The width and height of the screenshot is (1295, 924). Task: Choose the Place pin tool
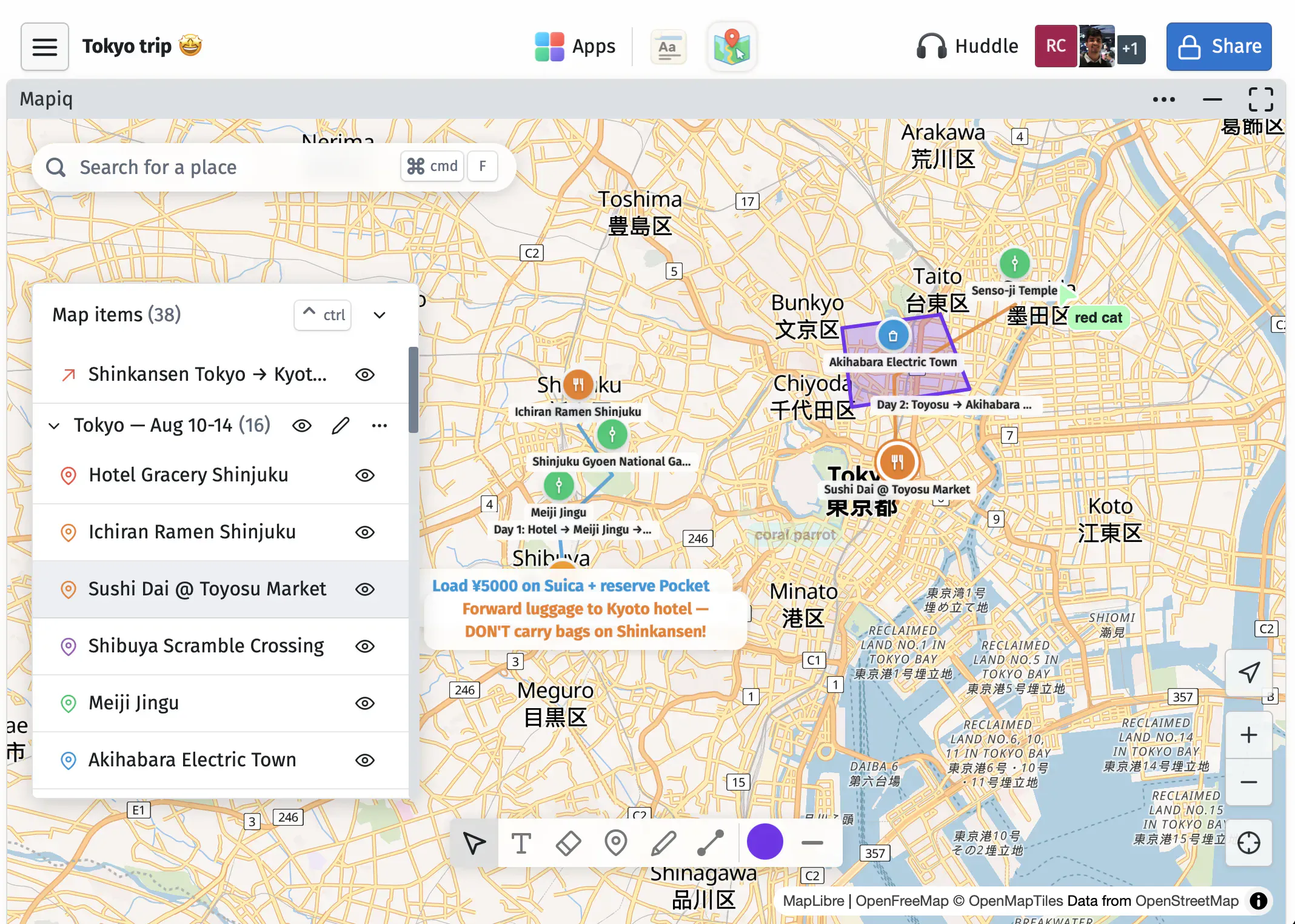click(615, 843)
